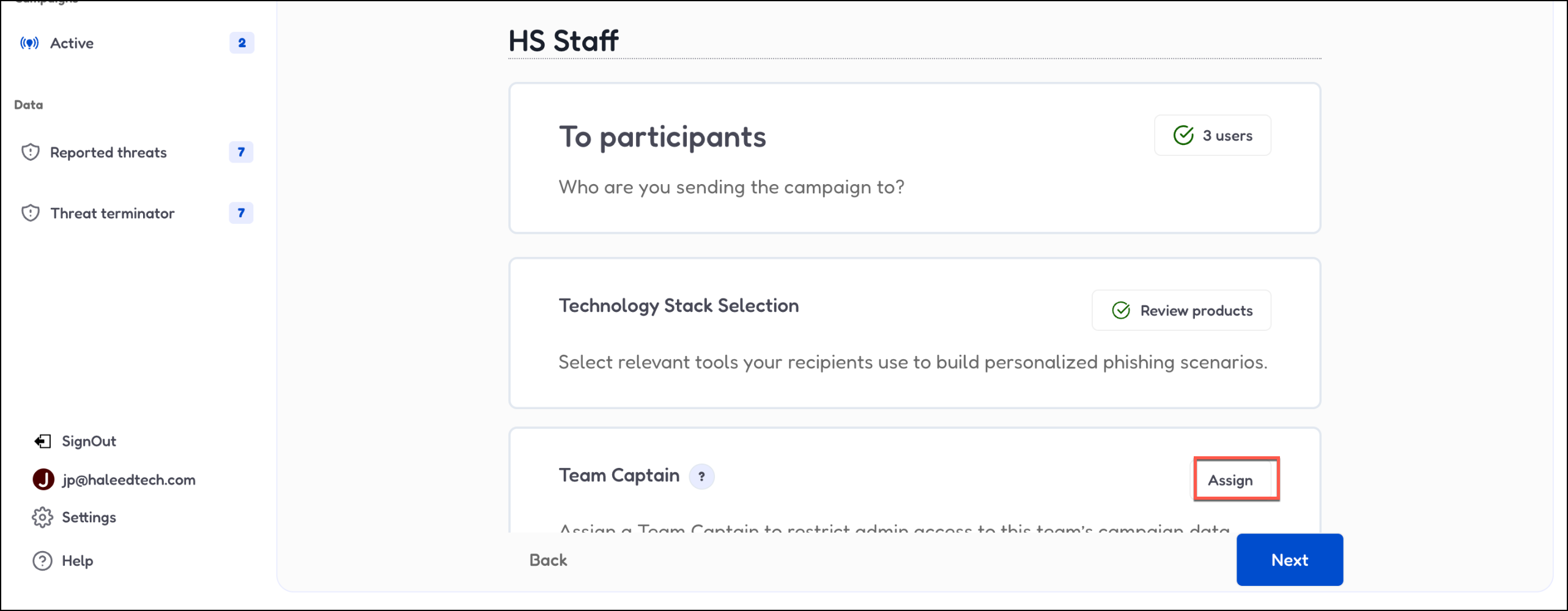Click the user avatar J icon
The height and width of the screenshot is (611, 1568).
(x=43, y=480)
